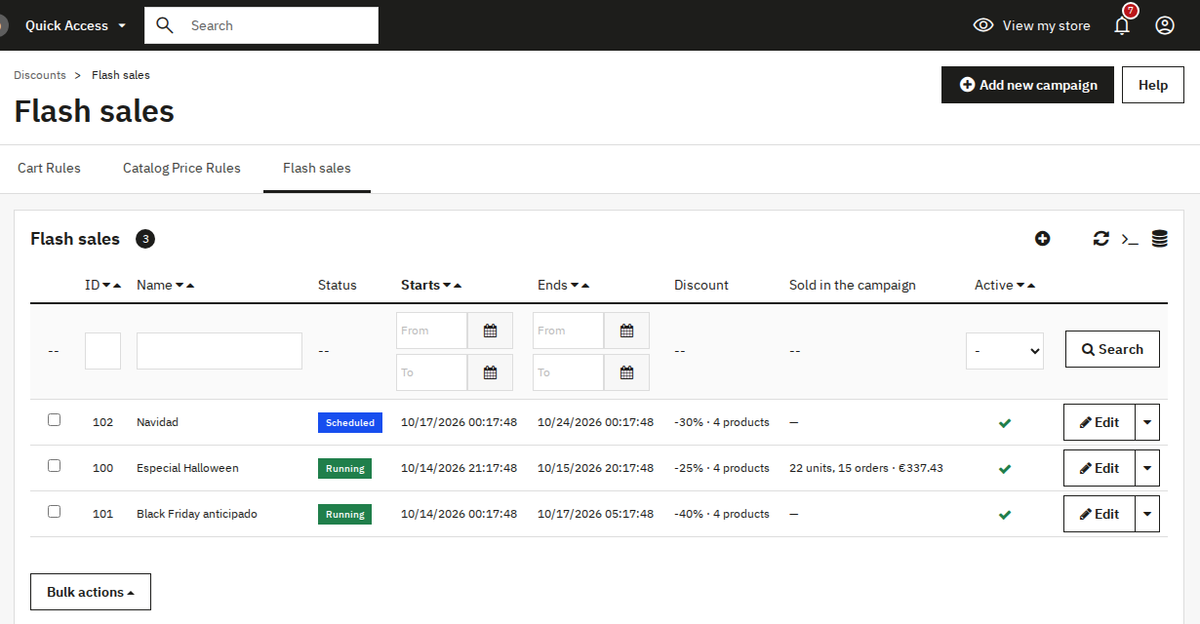Screen dimensions: 1200x624
Task: Refresh the Flash sales list
Action: [1101, 238]
